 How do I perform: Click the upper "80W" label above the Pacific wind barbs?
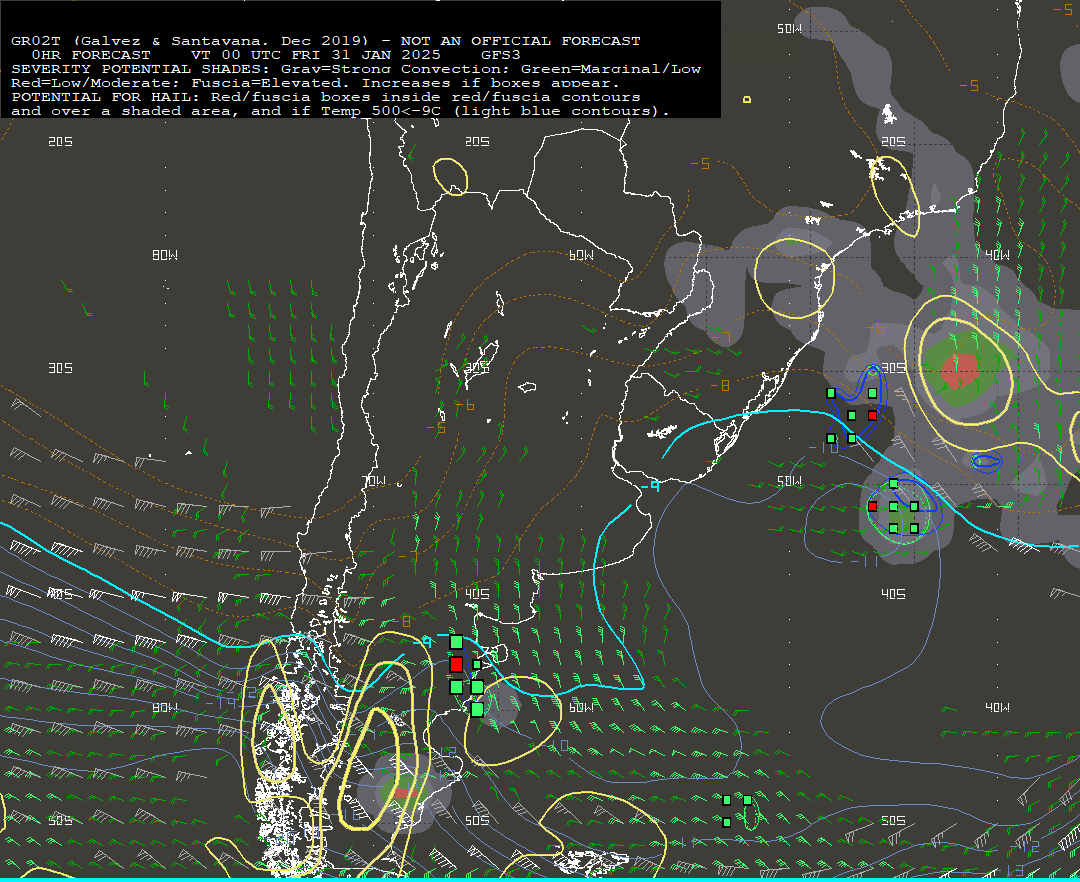pyautogui.click(x=165, y=255)
